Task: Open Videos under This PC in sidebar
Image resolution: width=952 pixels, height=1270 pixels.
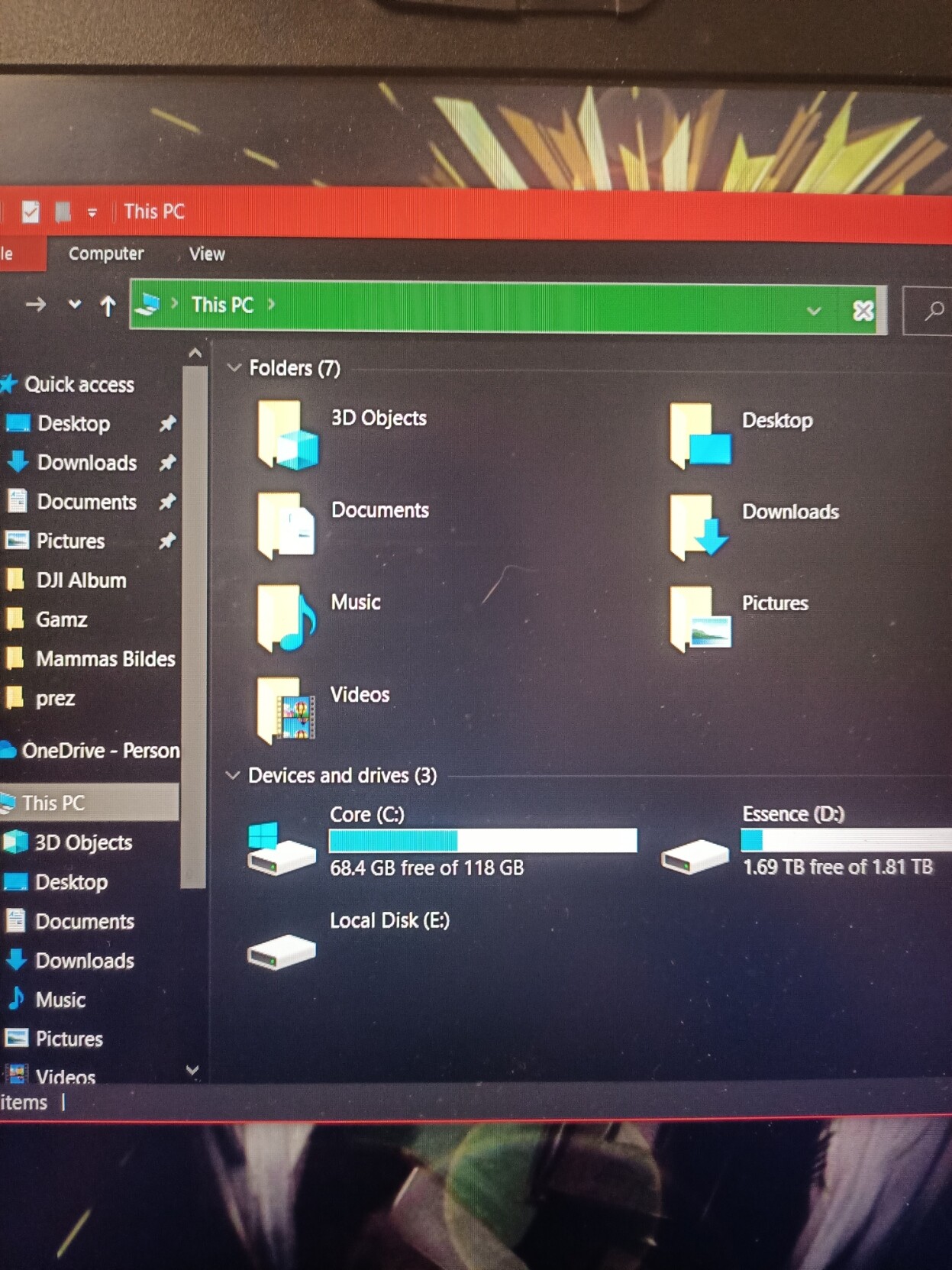Action: (65, 1075)
